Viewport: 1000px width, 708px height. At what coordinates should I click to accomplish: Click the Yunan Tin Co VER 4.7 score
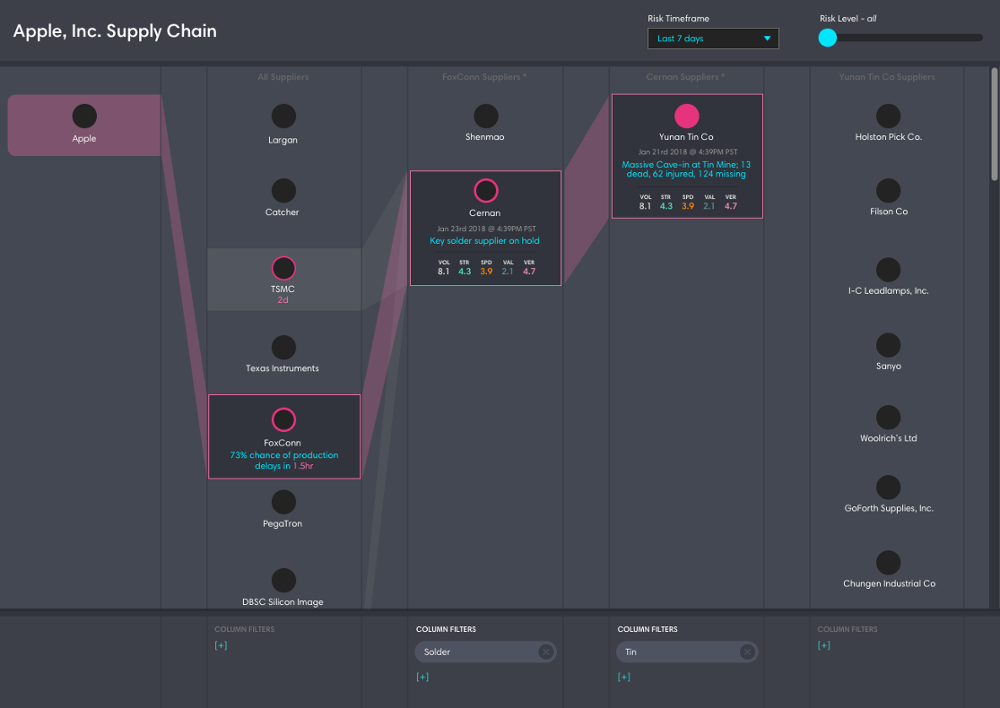coord(731,202)
